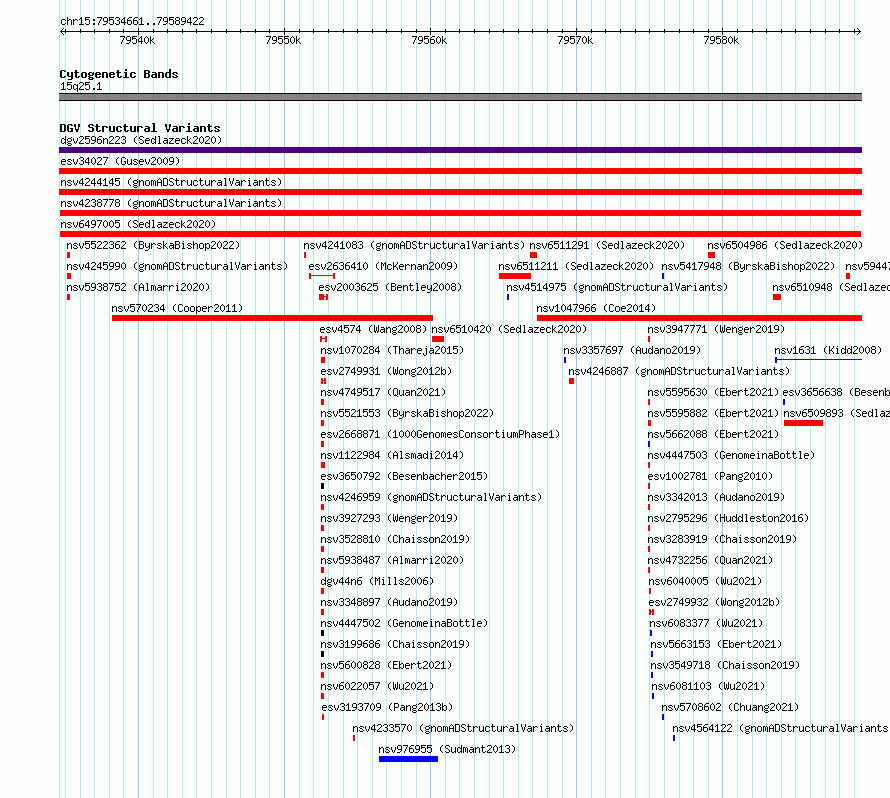The image size is (890, 798).
Task: Click nsv6040005 (Wu2021) label
Action: (x=704, y=581)
